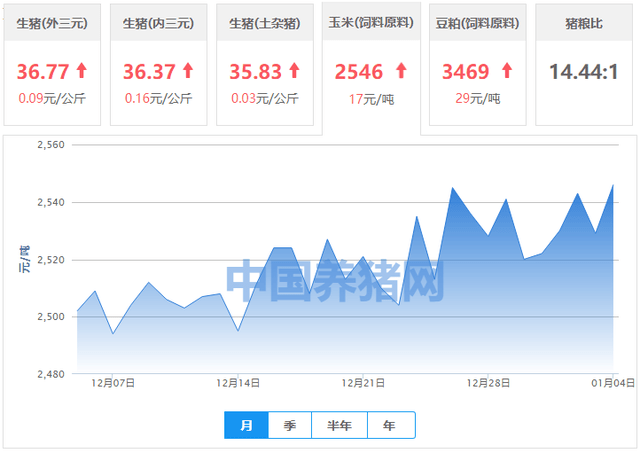Image resolution: width=640 pixels, height=453 pixels.
Task: Click the soybean meal price 3469
Action: coord(465,72)
